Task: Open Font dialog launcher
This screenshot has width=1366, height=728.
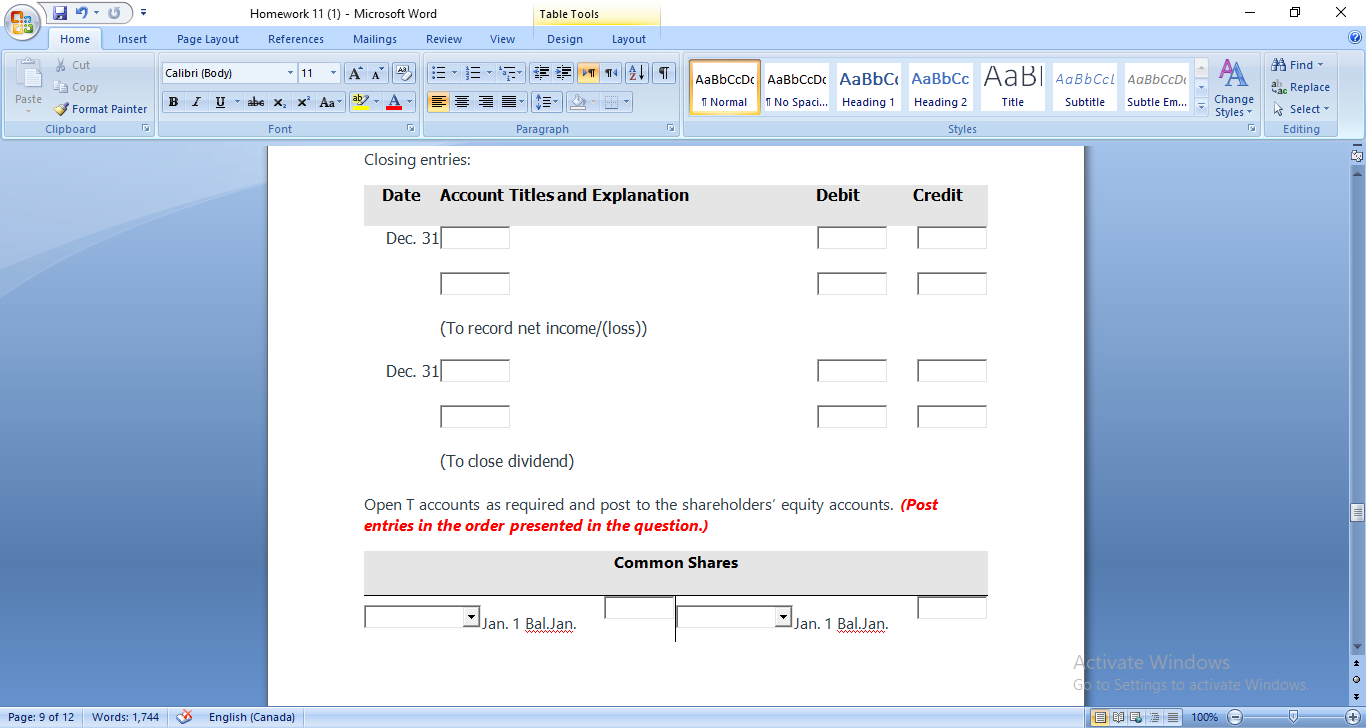Action: (410, 129)
